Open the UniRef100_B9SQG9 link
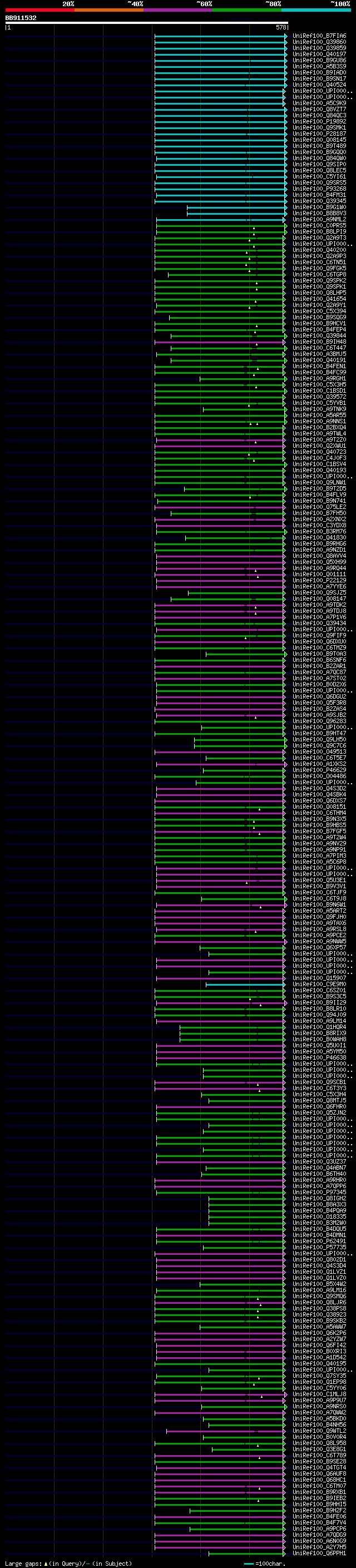Screen dimensions: 356x1568 click(x=319, y=317)
